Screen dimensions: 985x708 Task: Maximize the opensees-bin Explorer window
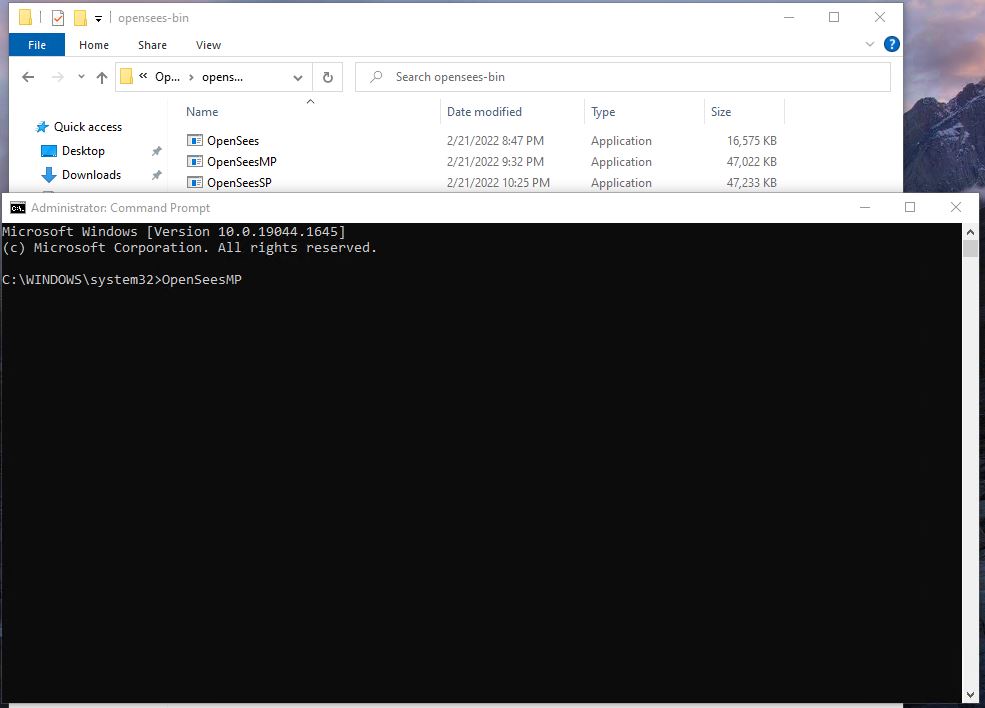[x=834, y=18]
